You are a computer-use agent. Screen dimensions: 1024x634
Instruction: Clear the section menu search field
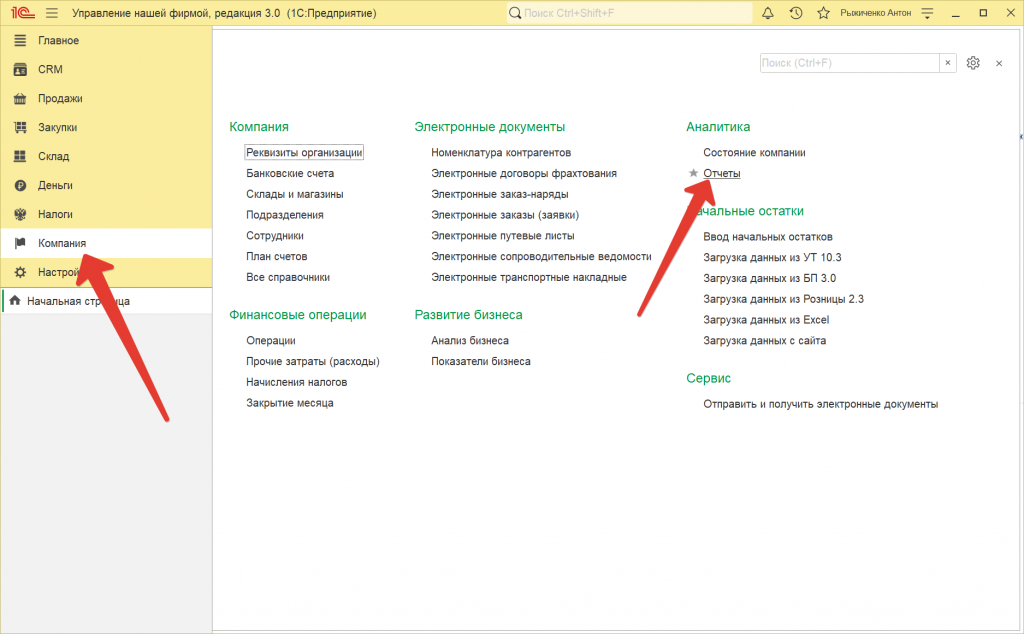point(947,63)
